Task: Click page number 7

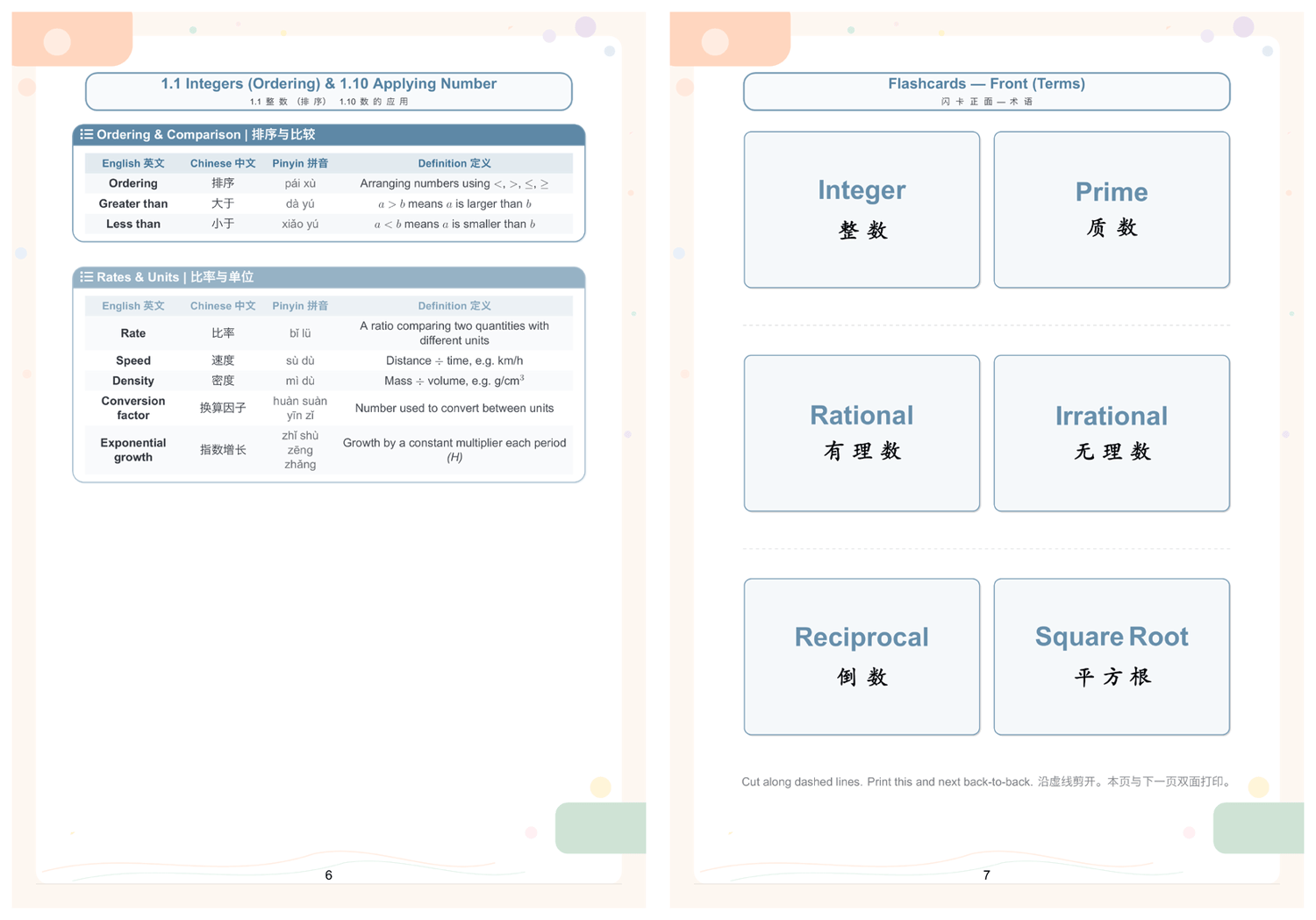Action: click(x=986, y=875)
